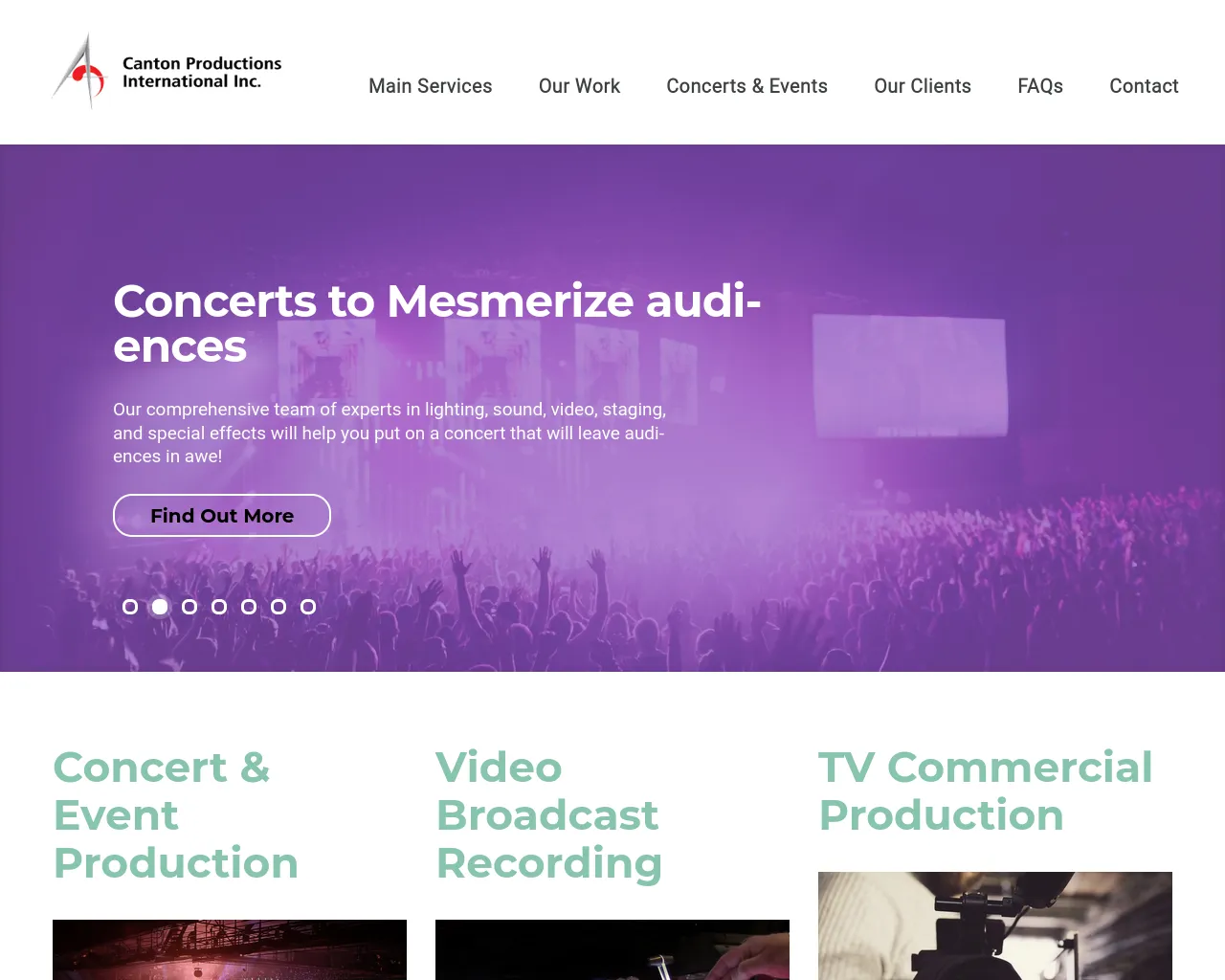Select the first carousel slide dot

point(130,607)
